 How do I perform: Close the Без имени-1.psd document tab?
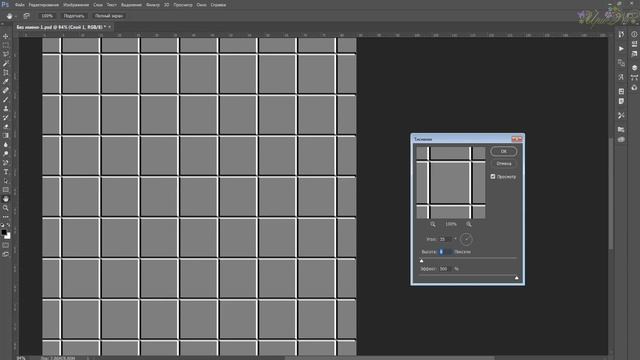[x=109, y=27]
